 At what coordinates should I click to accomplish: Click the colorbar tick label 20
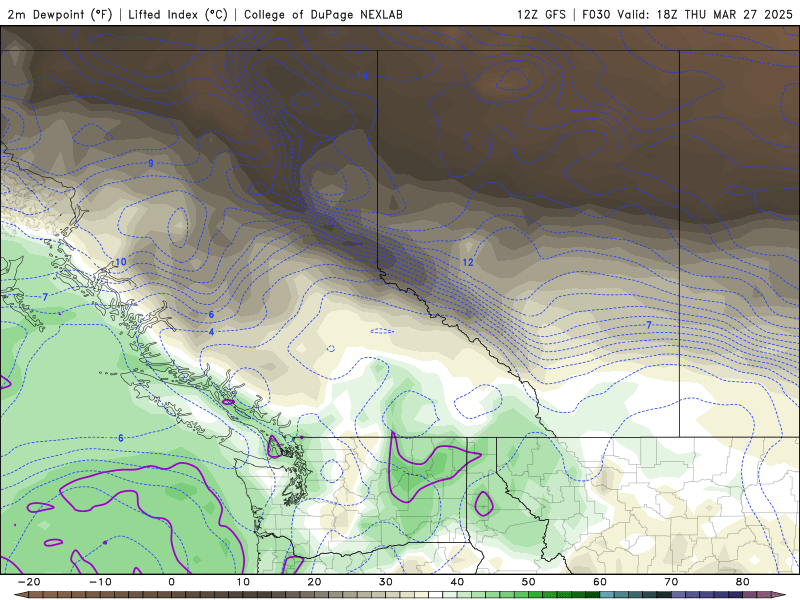[314, 582]
